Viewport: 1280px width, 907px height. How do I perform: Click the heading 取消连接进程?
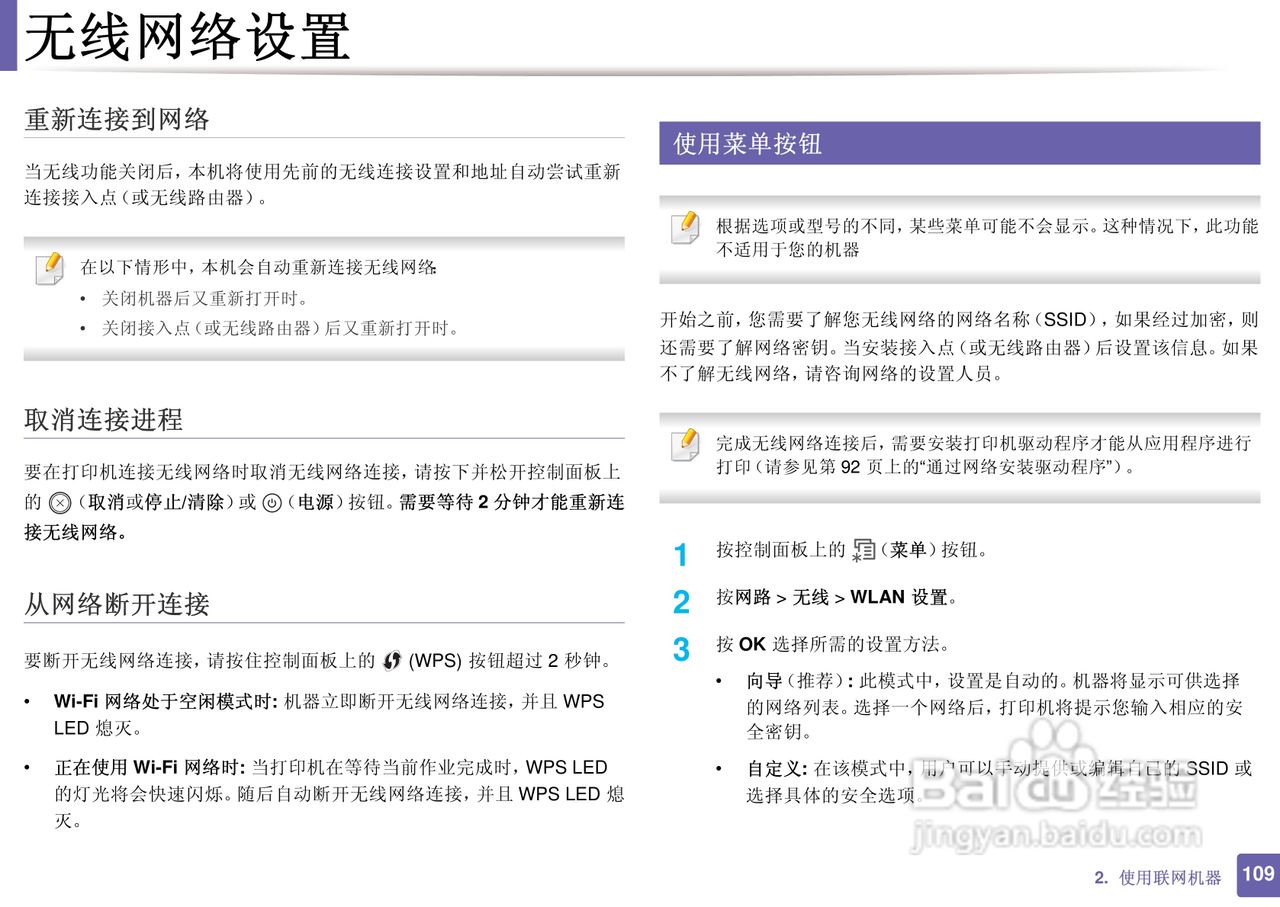[x=104, y=419]
